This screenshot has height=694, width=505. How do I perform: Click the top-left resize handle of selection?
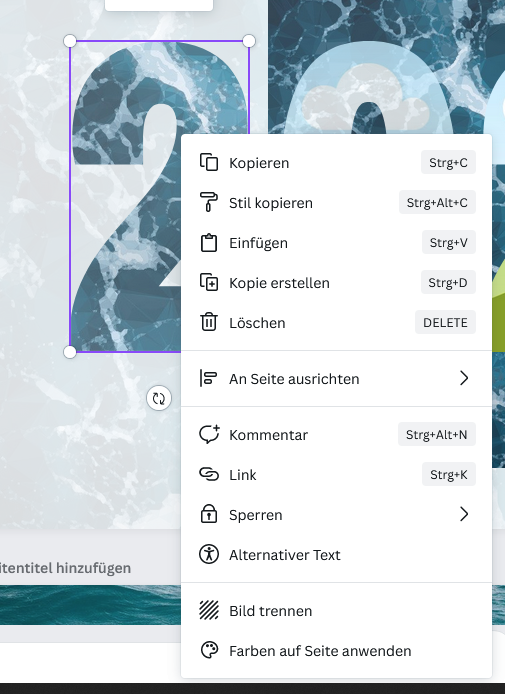coord(70,41)
